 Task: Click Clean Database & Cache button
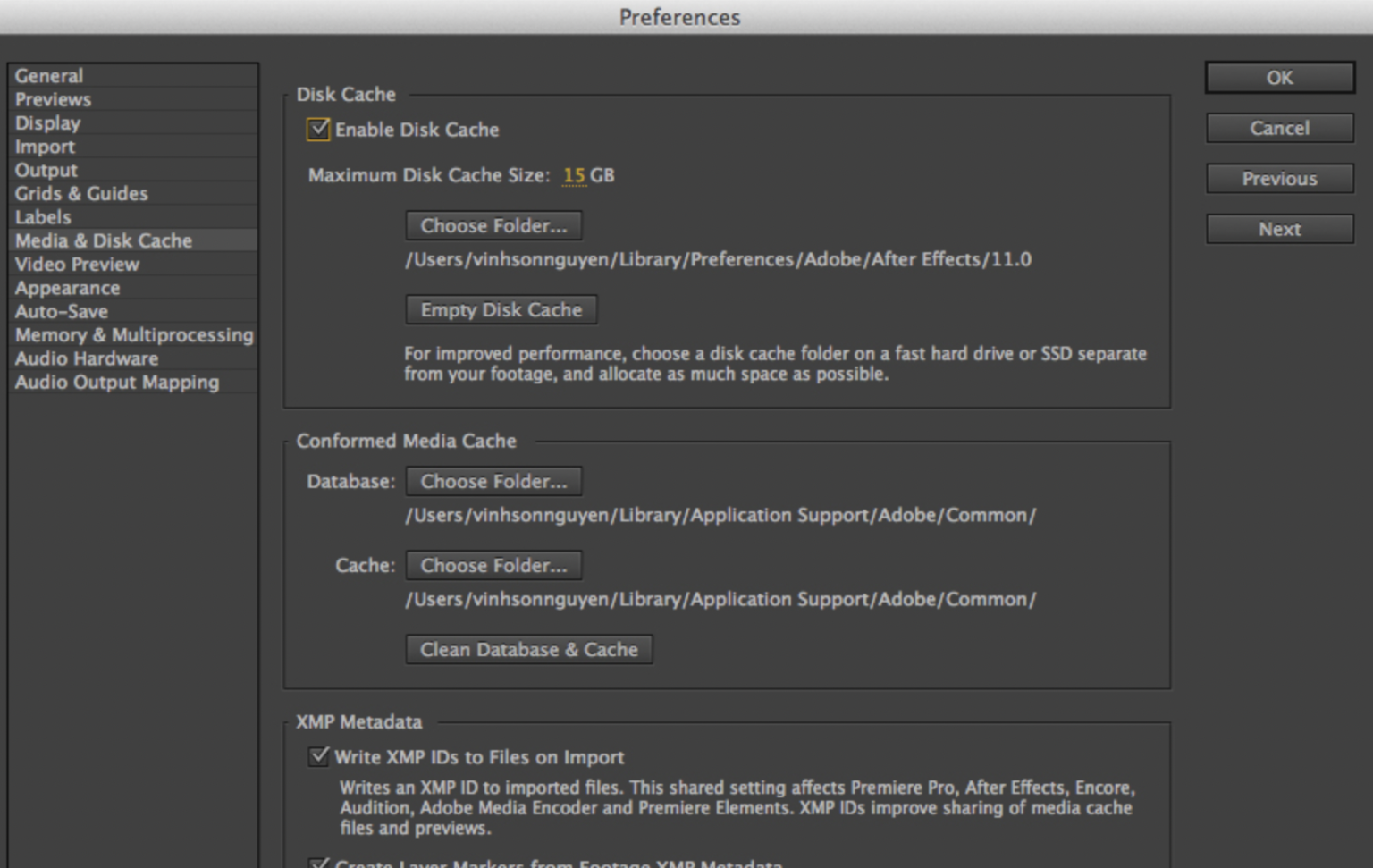coord(529,650)
